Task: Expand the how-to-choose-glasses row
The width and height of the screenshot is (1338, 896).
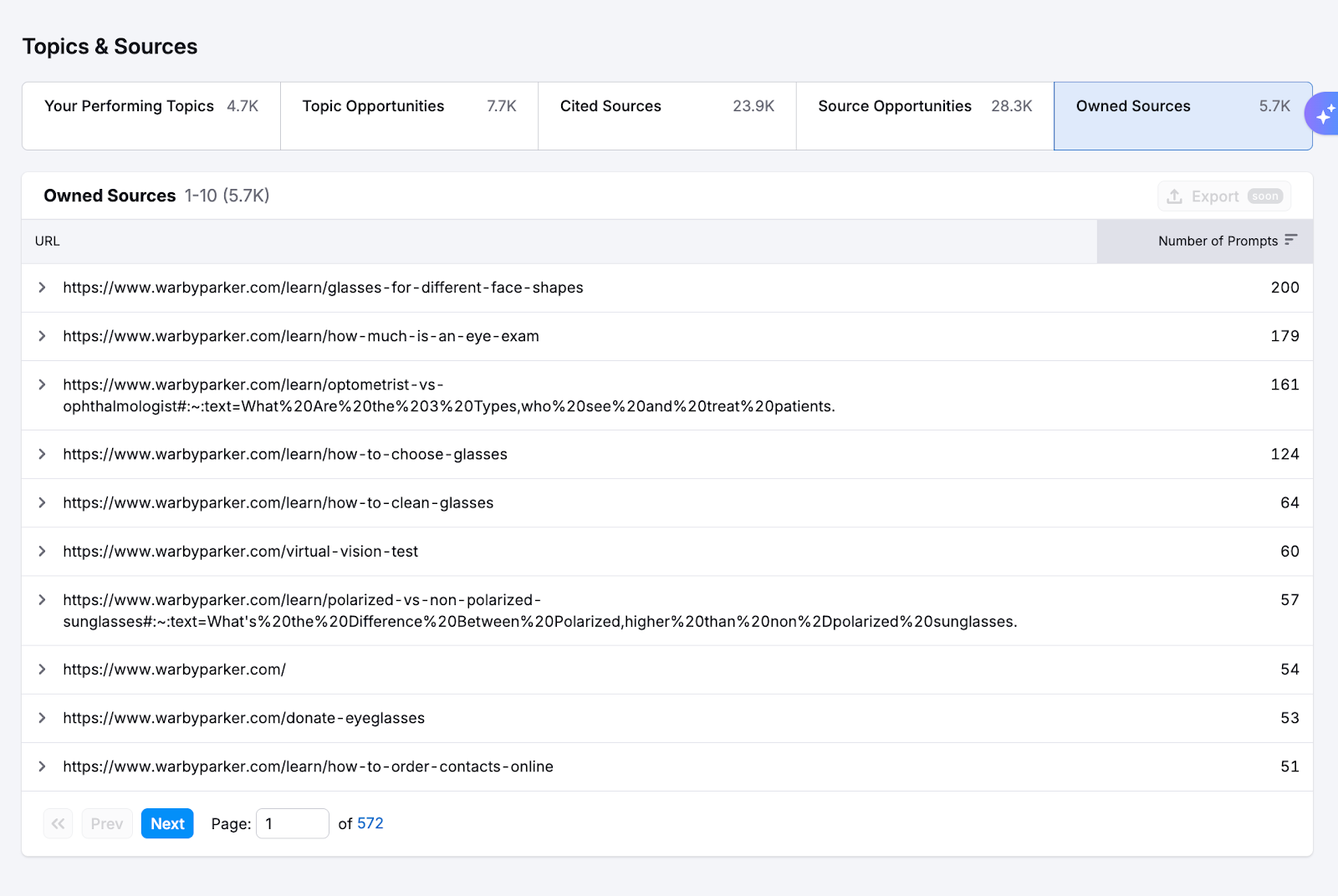Action: (x=42, y=454)
